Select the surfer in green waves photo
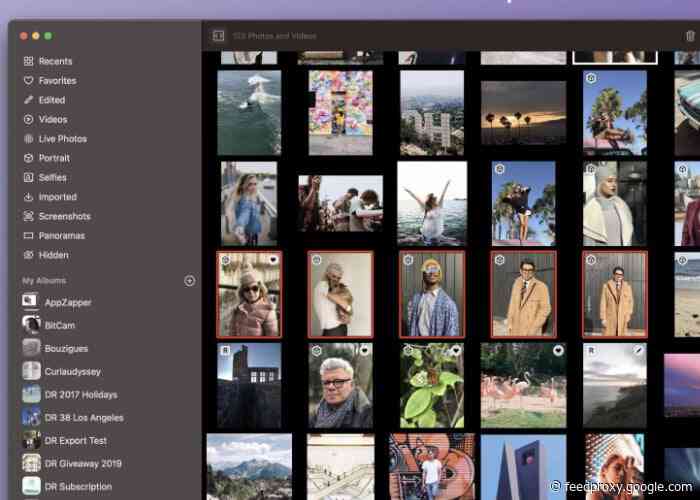700x500 pixels. tap(249, 112)
